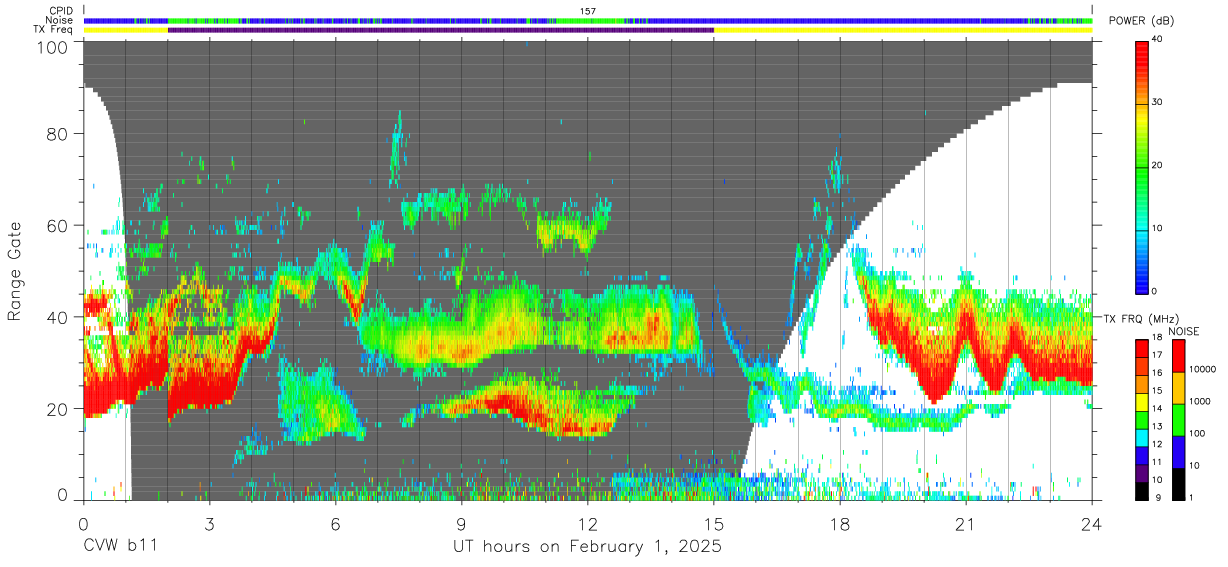Click the "CVW b11" radar beam label
The height and width of the screenshot is (567, 1228).
tap(120, 547)
